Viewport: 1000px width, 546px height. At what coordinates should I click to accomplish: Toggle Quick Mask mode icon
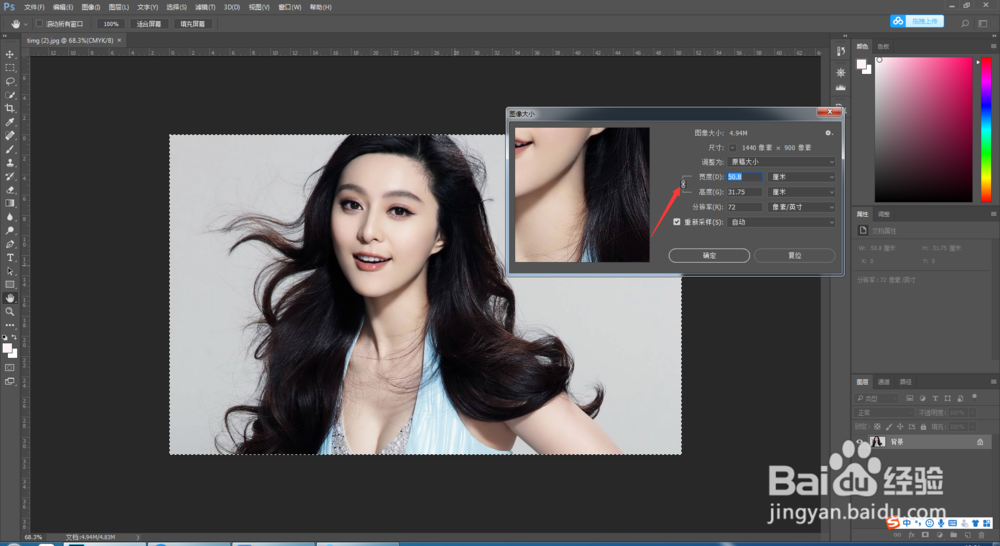(x=10, y=368)
